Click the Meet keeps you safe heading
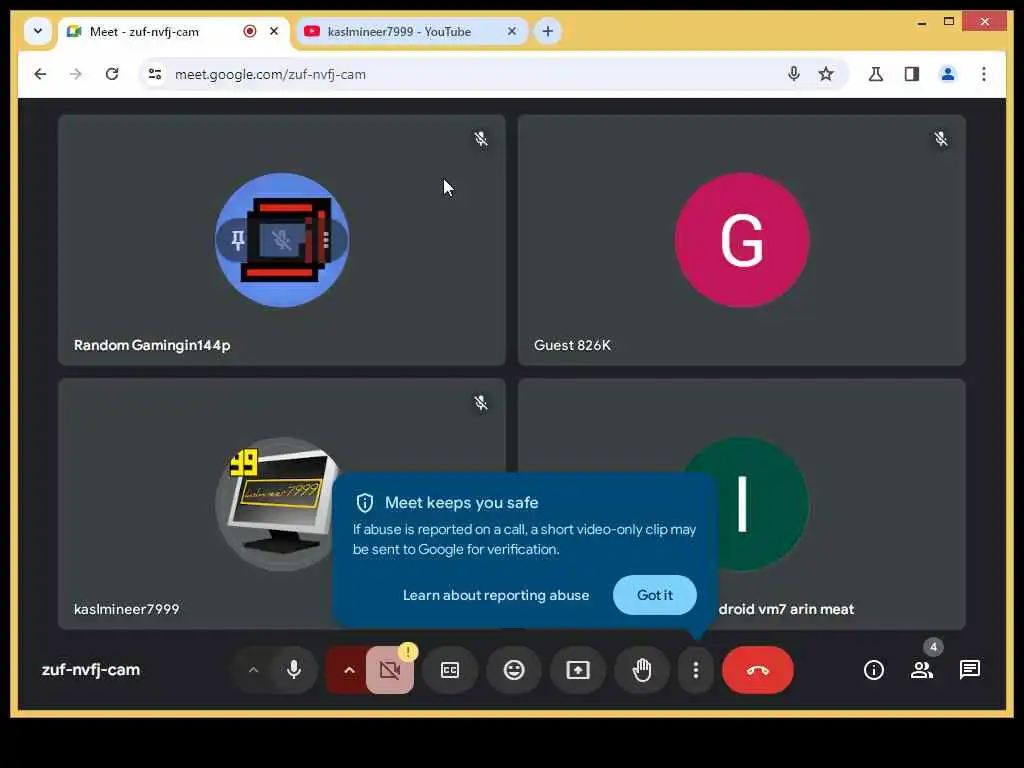 (461, 502)
